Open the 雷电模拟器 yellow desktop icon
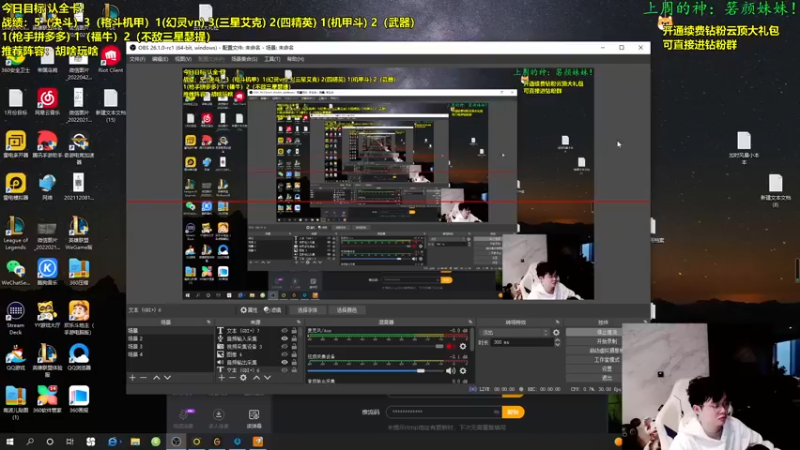This screenshot has height=450, width=800. point(15,186)
